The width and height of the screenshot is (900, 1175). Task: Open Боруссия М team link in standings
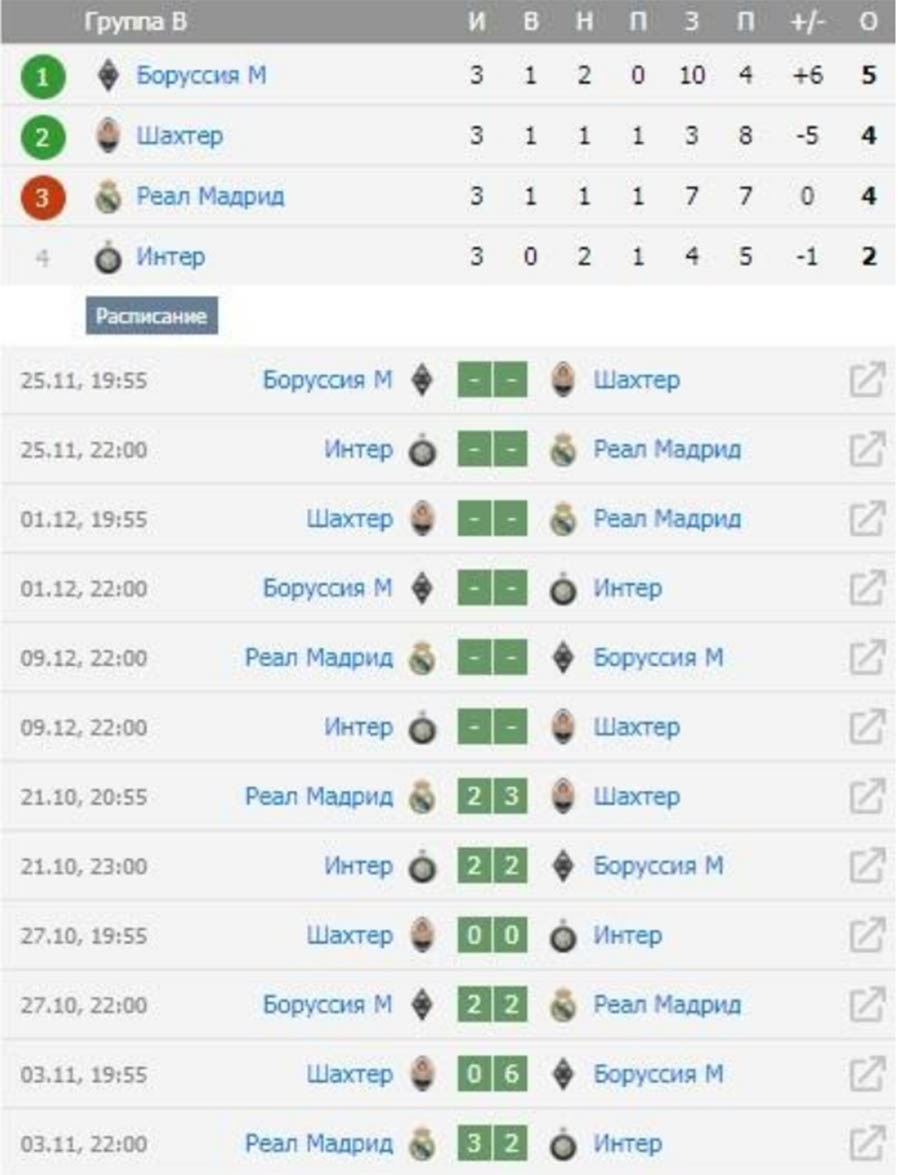coord(201,76)
